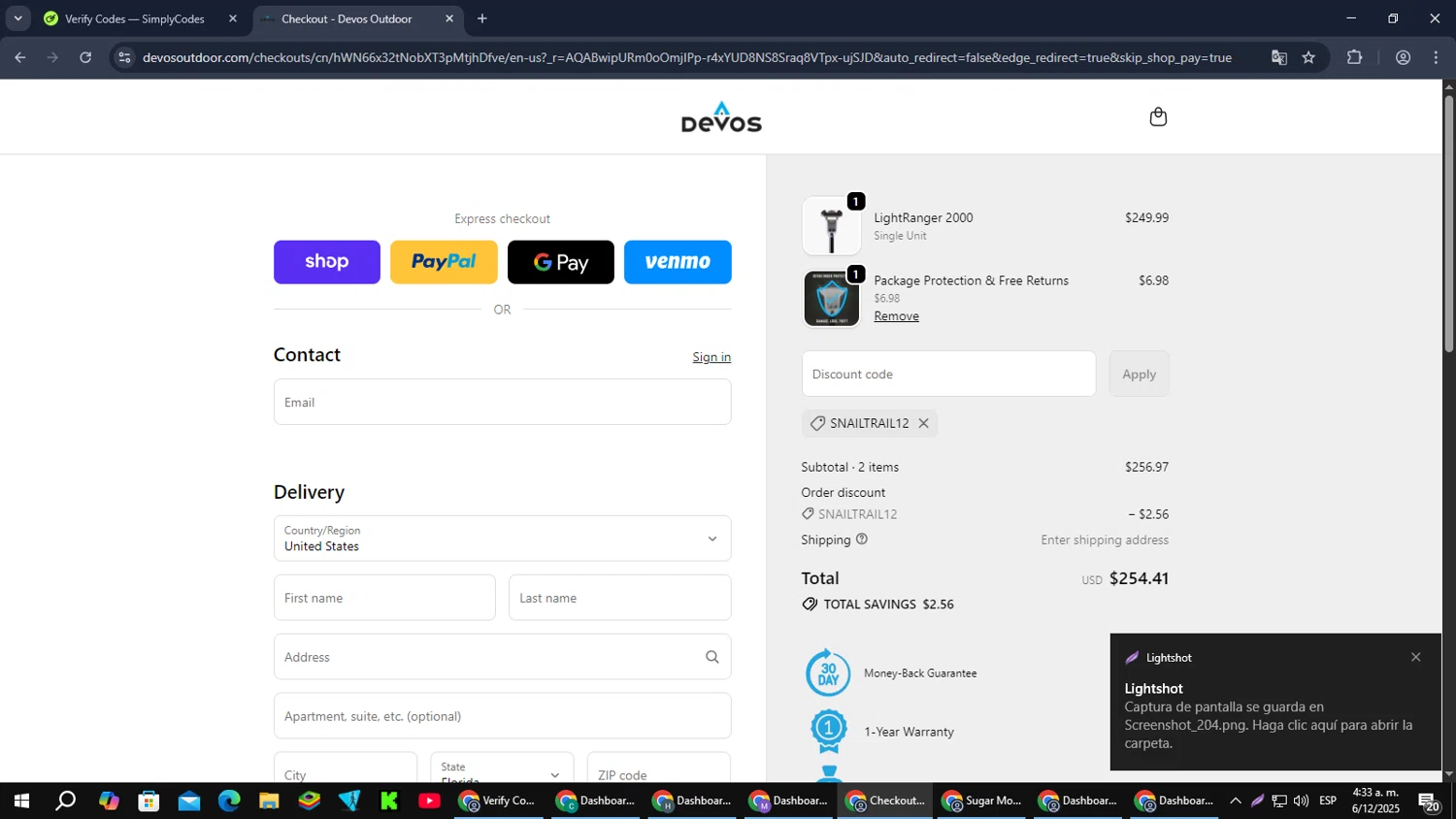The image size is (1456, 819).
Task: Switch to the Verify Co... taskbar window
Action: 499,801
